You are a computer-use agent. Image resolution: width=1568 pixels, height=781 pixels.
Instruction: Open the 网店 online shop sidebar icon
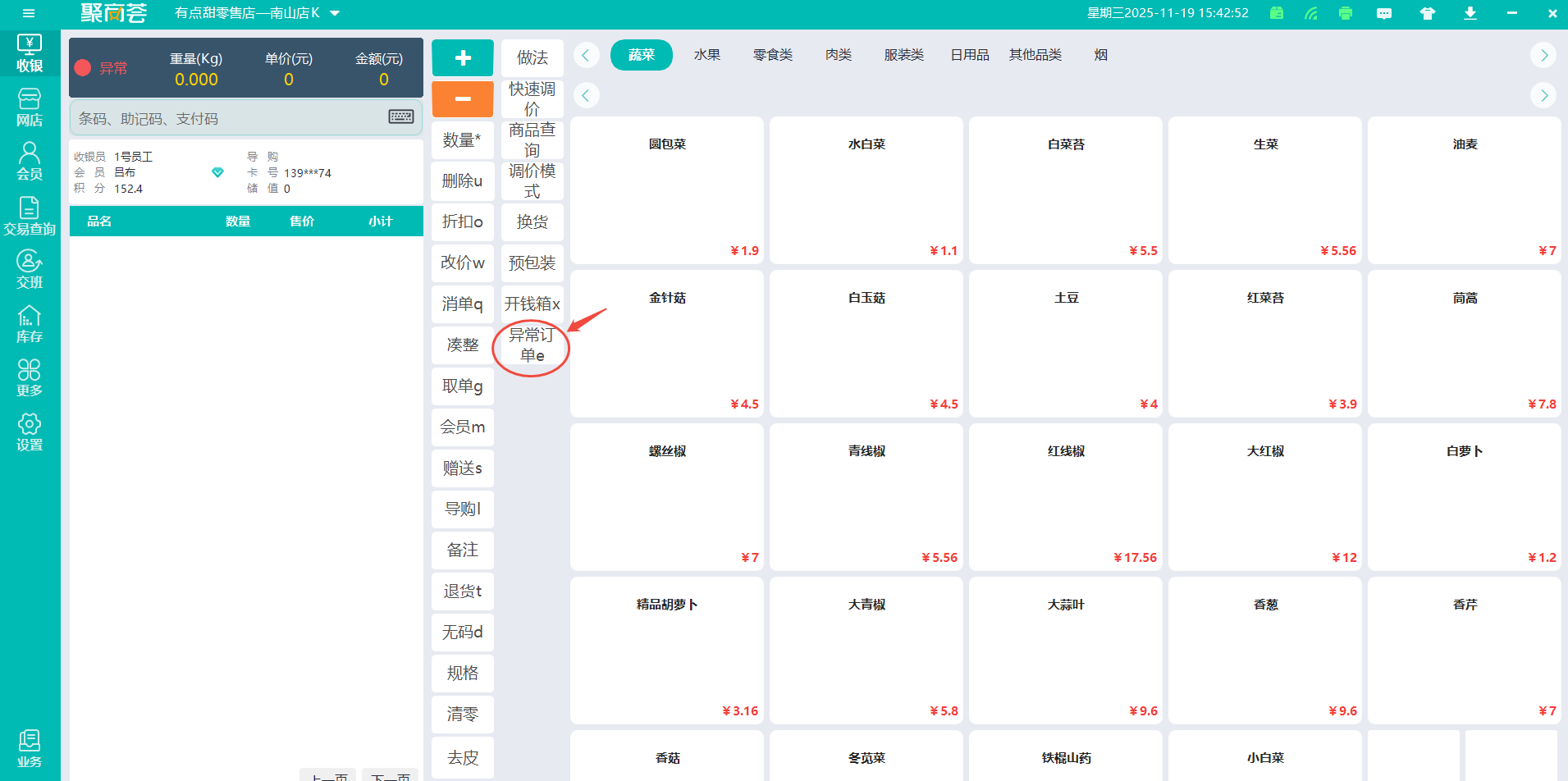point(30,108)
